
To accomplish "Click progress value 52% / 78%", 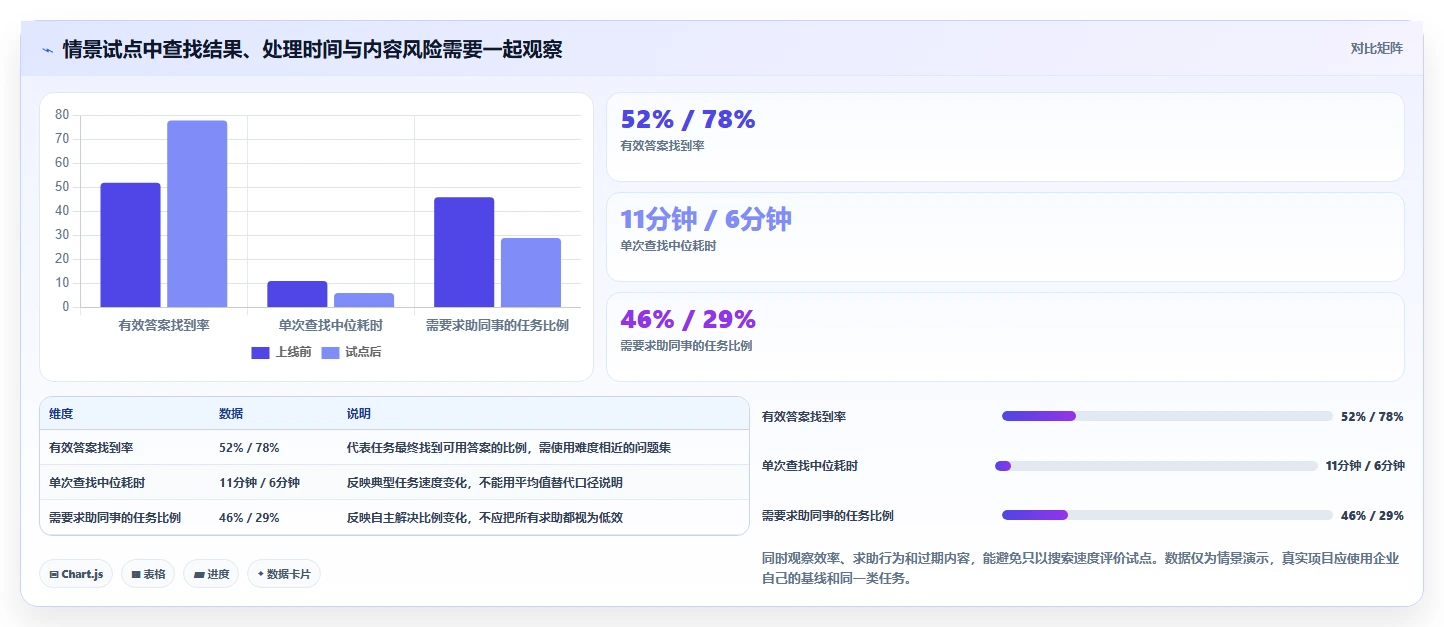I will pos(1372,417).
